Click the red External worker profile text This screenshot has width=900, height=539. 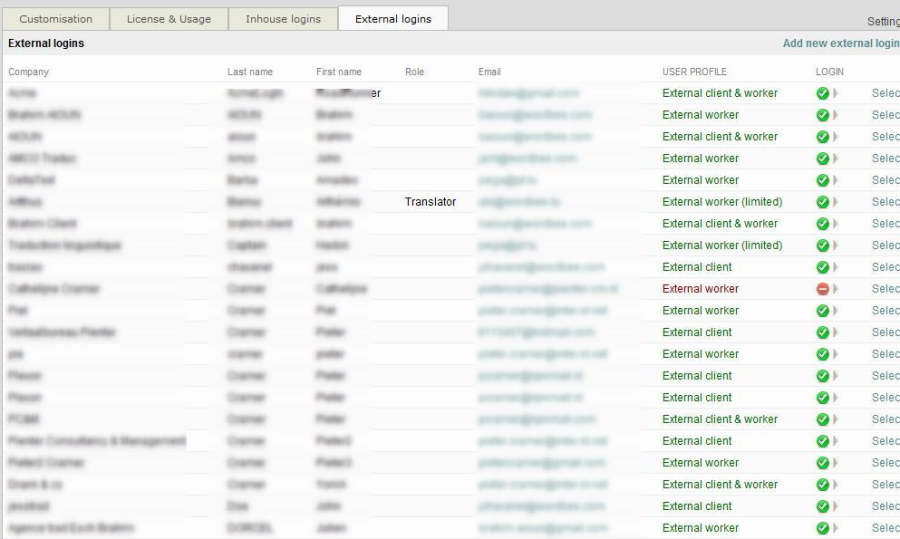pos(700,289)
